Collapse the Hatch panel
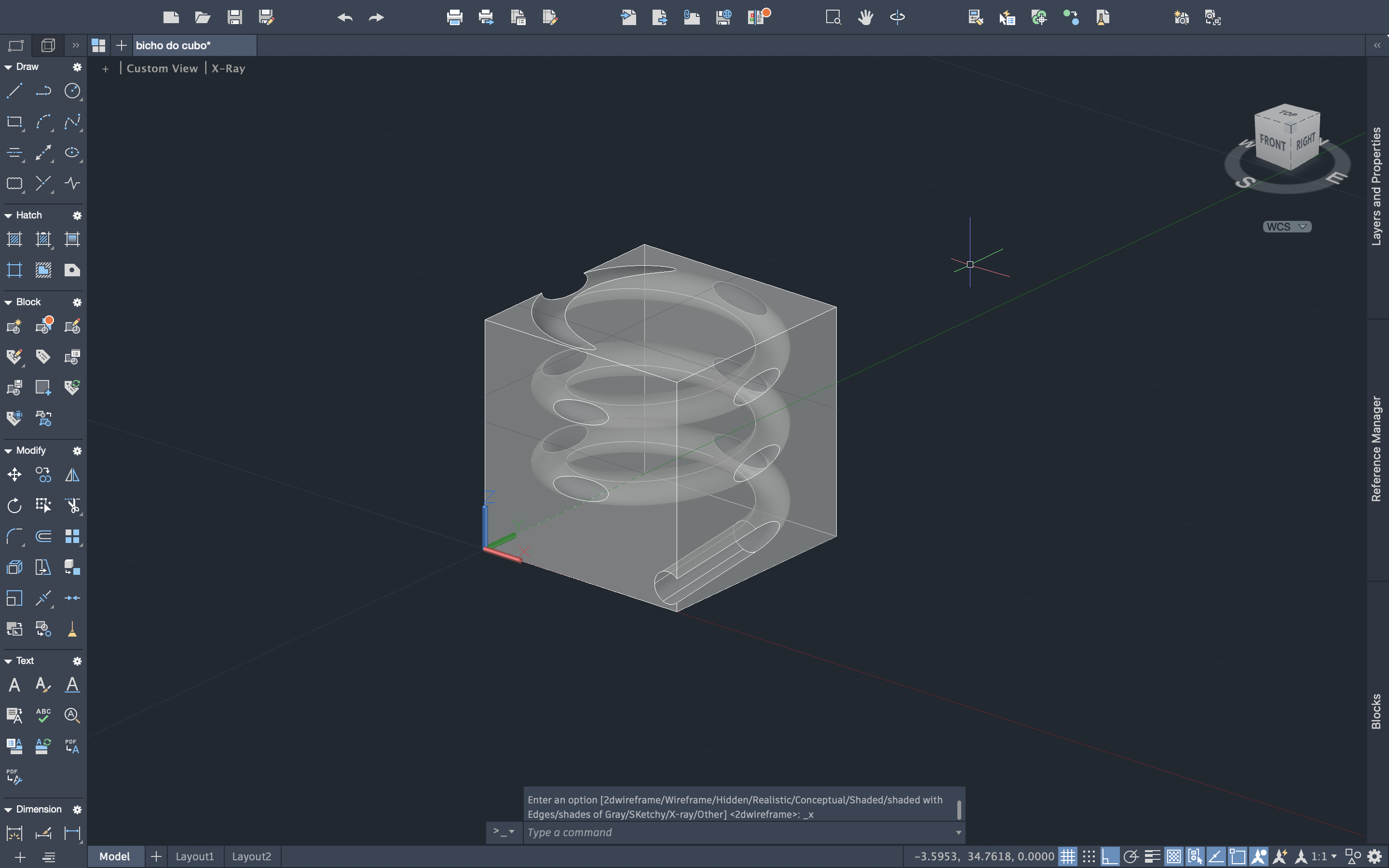 [x=8, y=215]
